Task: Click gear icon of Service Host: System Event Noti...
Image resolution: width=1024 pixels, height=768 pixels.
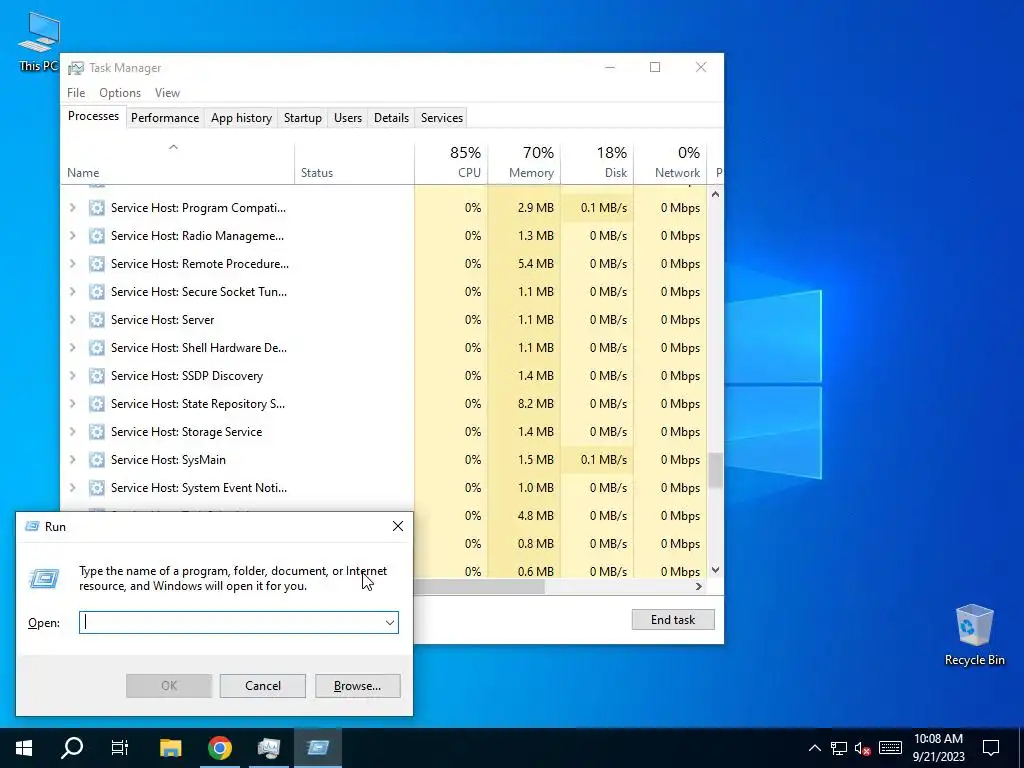Action: tap(97, 488)
